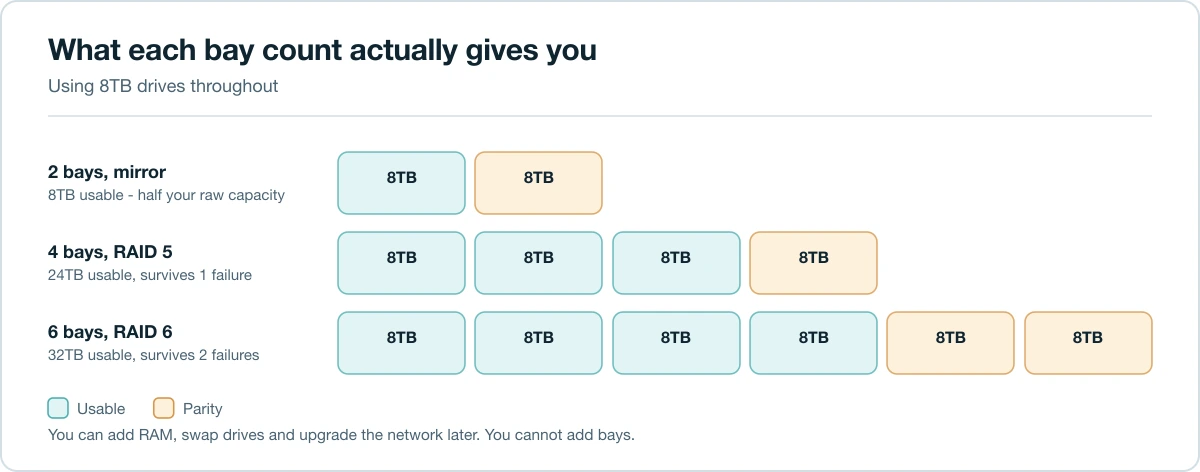Click the Usable legend color swatch
1200x472 pixels.
[58, 408]
